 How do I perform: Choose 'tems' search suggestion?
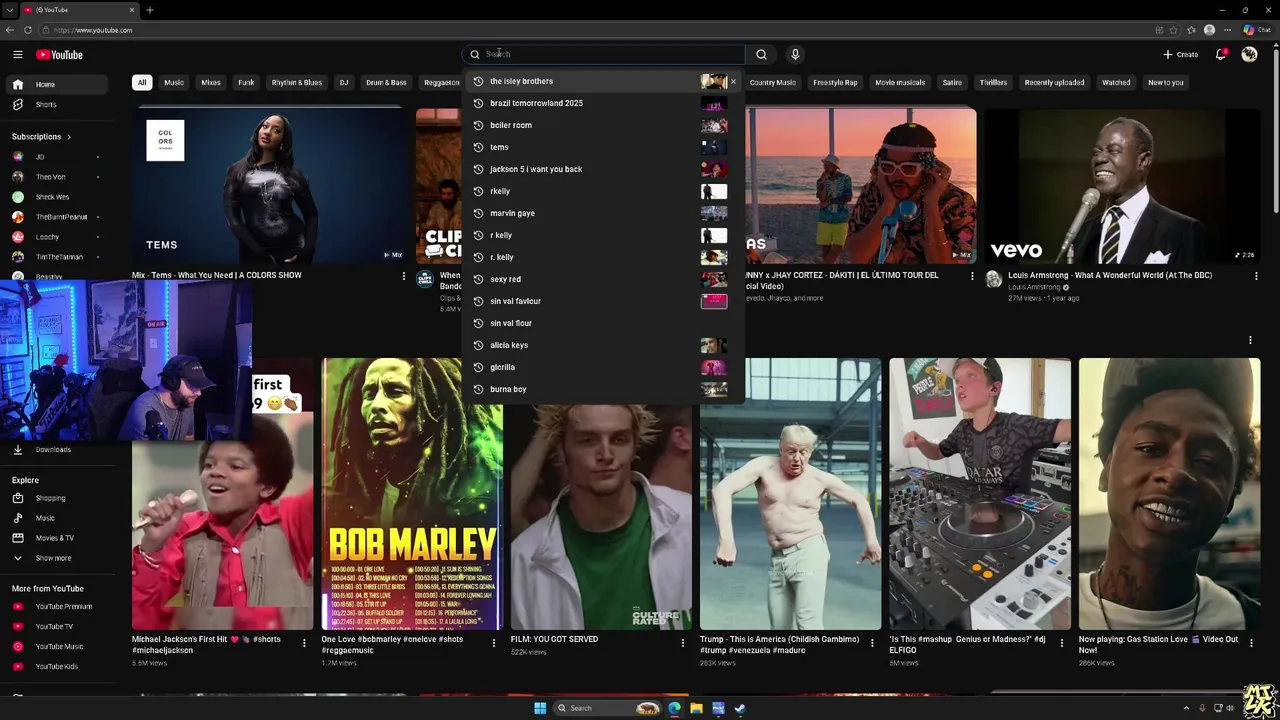tap(605, 147)
